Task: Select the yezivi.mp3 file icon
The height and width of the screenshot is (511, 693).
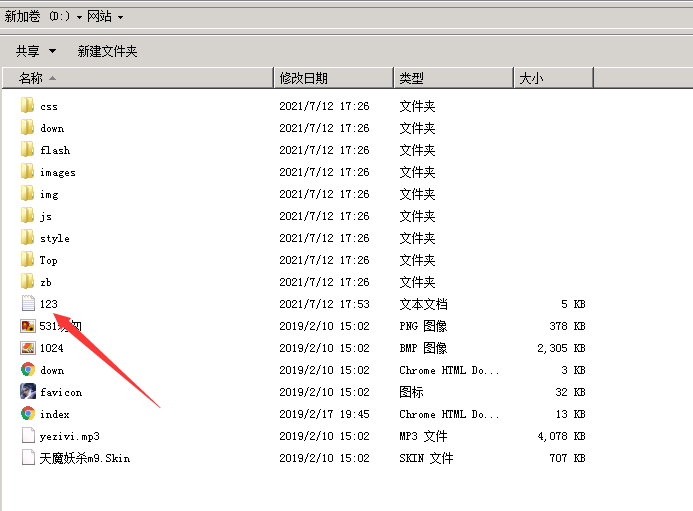Action: (28, 435)
